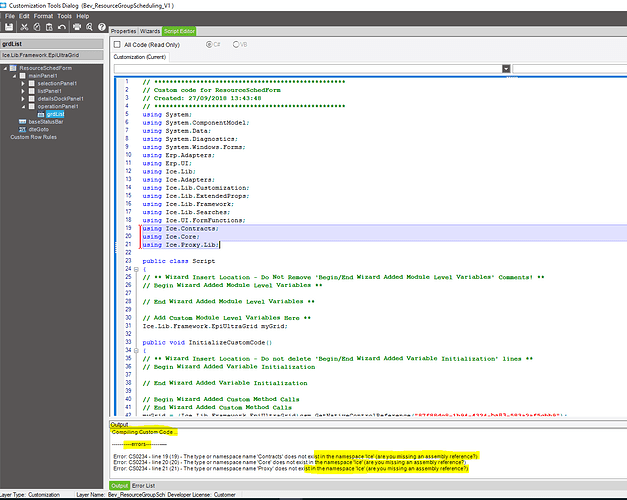Click the line 21 CS0234 'Proxy' error
The image size is (627, 500).
point(291,468)
